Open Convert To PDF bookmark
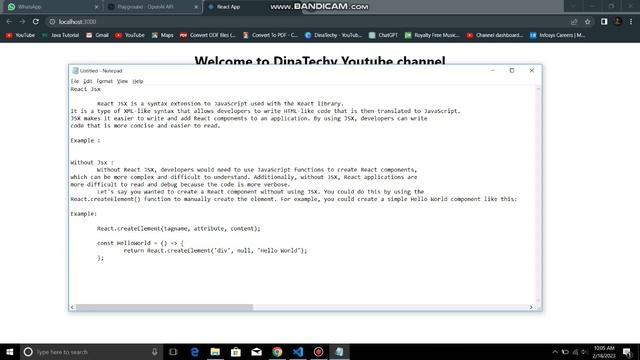640x360 pixels. coord(271,35)
